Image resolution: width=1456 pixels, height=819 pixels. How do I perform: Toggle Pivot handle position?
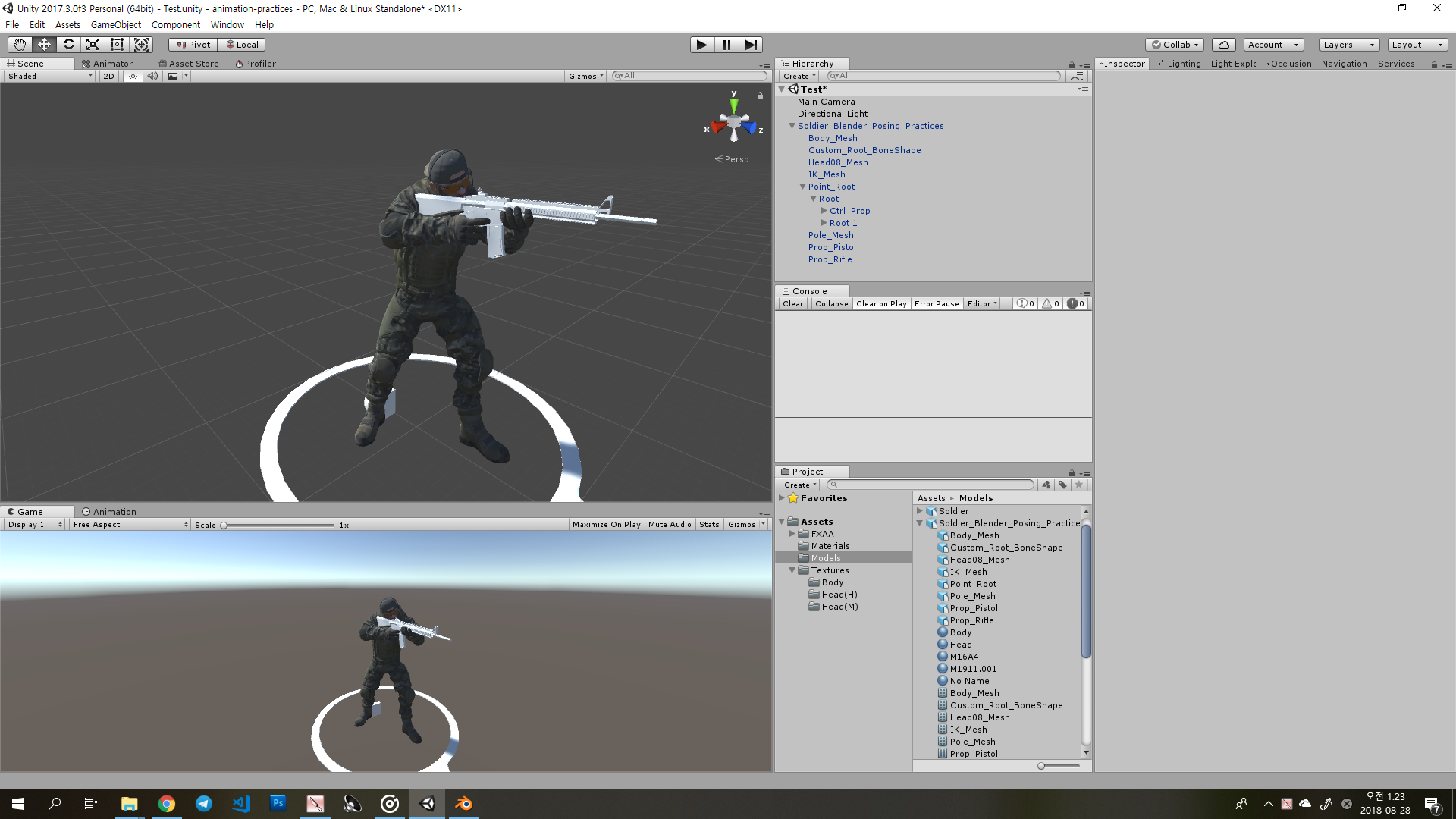point(193,45)
